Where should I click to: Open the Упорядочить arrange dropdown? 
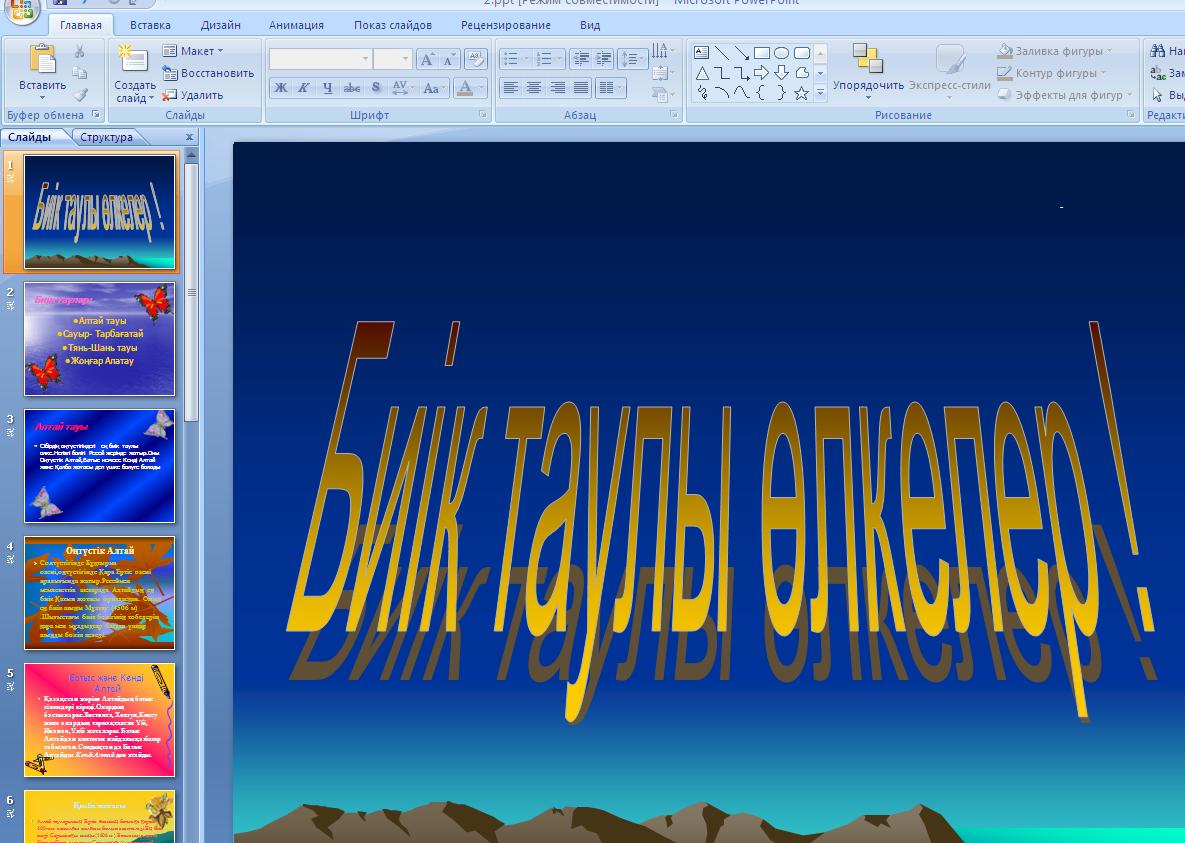868,72
